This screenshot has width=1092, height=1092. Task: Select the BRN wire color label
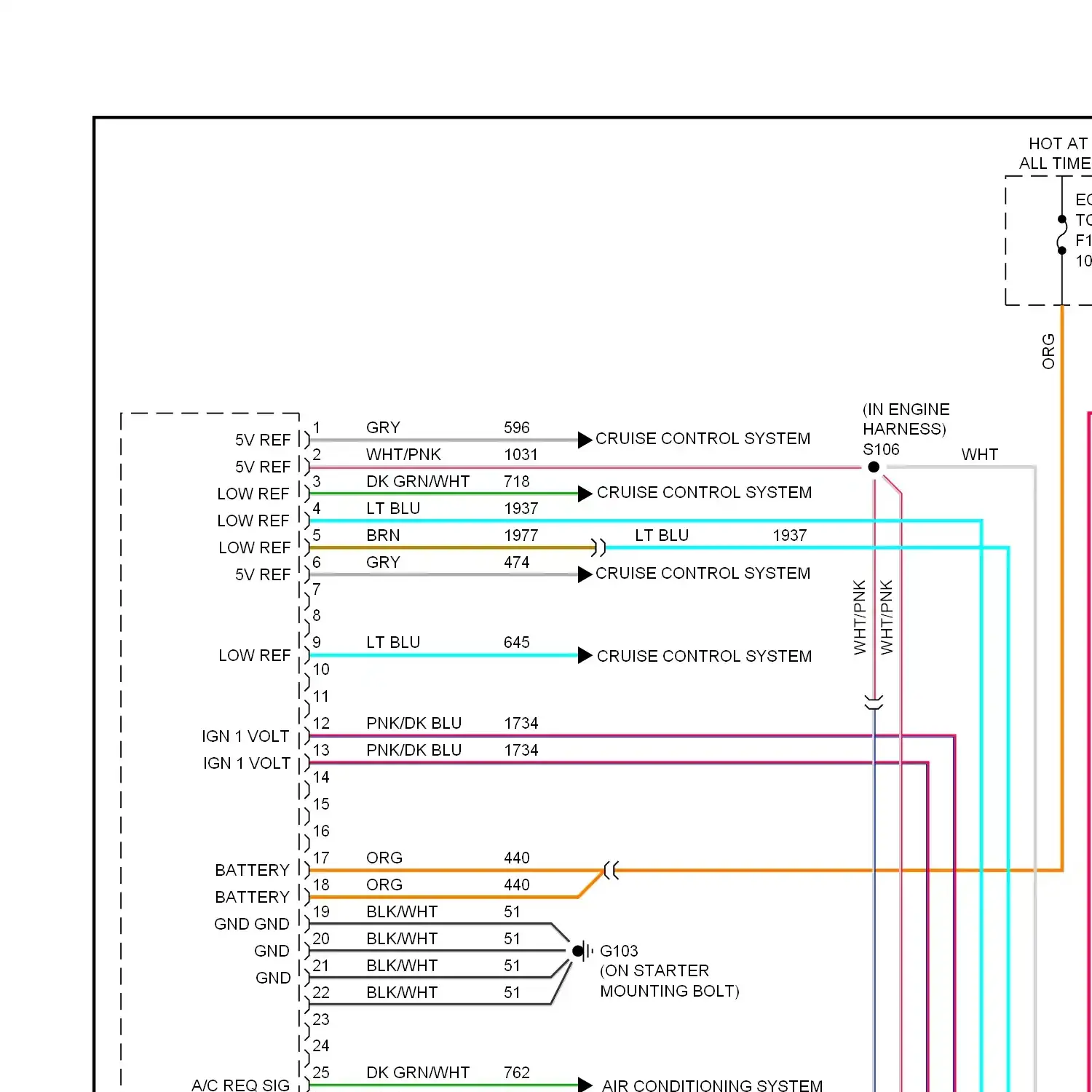tap(383, 536)
